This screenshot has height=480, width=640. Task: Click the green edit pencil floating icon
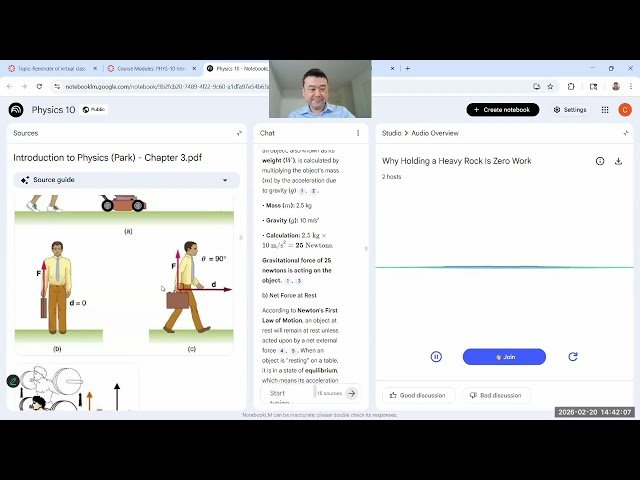point(13,381)
